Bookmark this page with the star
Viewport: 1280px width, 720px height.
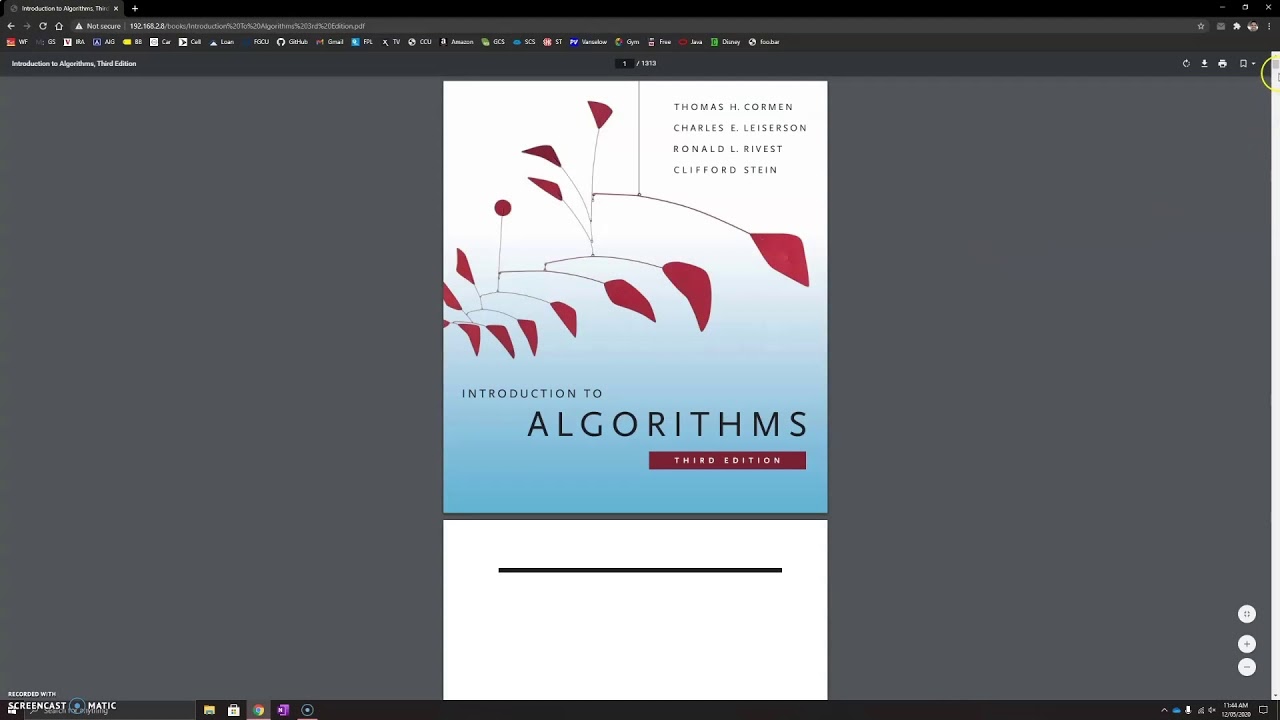(1201, 26)
